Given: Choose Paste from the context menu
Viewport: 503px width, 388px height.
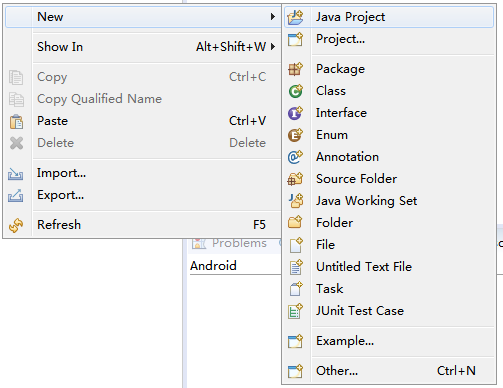Looking at the screenshot, I should (x=143, y=121).
